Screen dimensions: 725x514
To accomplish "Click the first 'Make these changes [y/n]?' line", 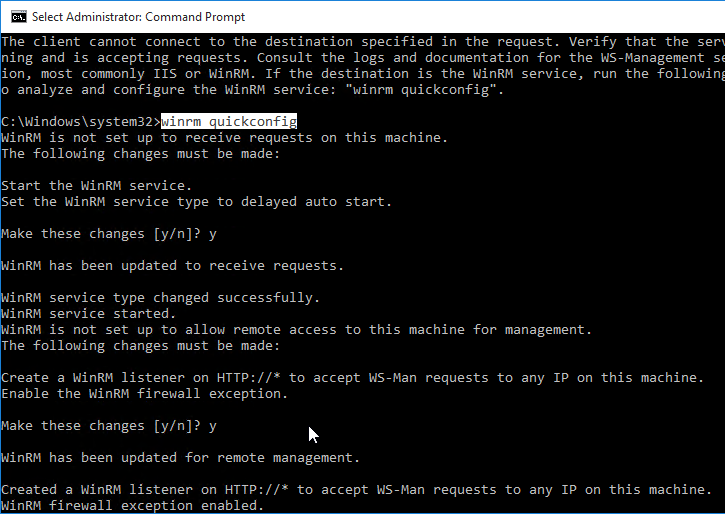I will 109,234.
